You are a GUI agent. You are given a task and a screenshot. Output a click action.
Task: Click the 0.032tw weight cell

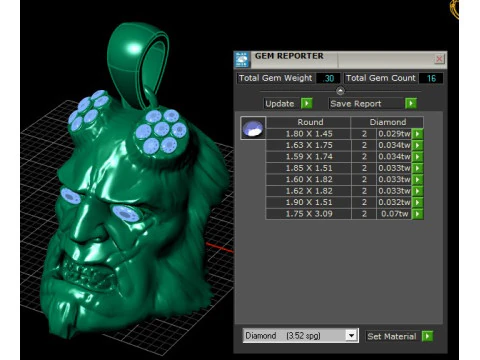click(394, 202)
